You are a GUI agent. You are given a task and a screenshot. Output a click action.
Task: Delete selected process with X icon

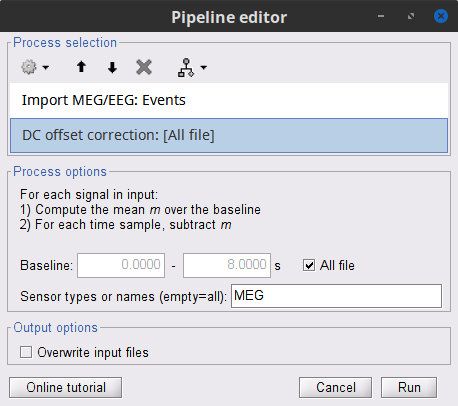144,67
